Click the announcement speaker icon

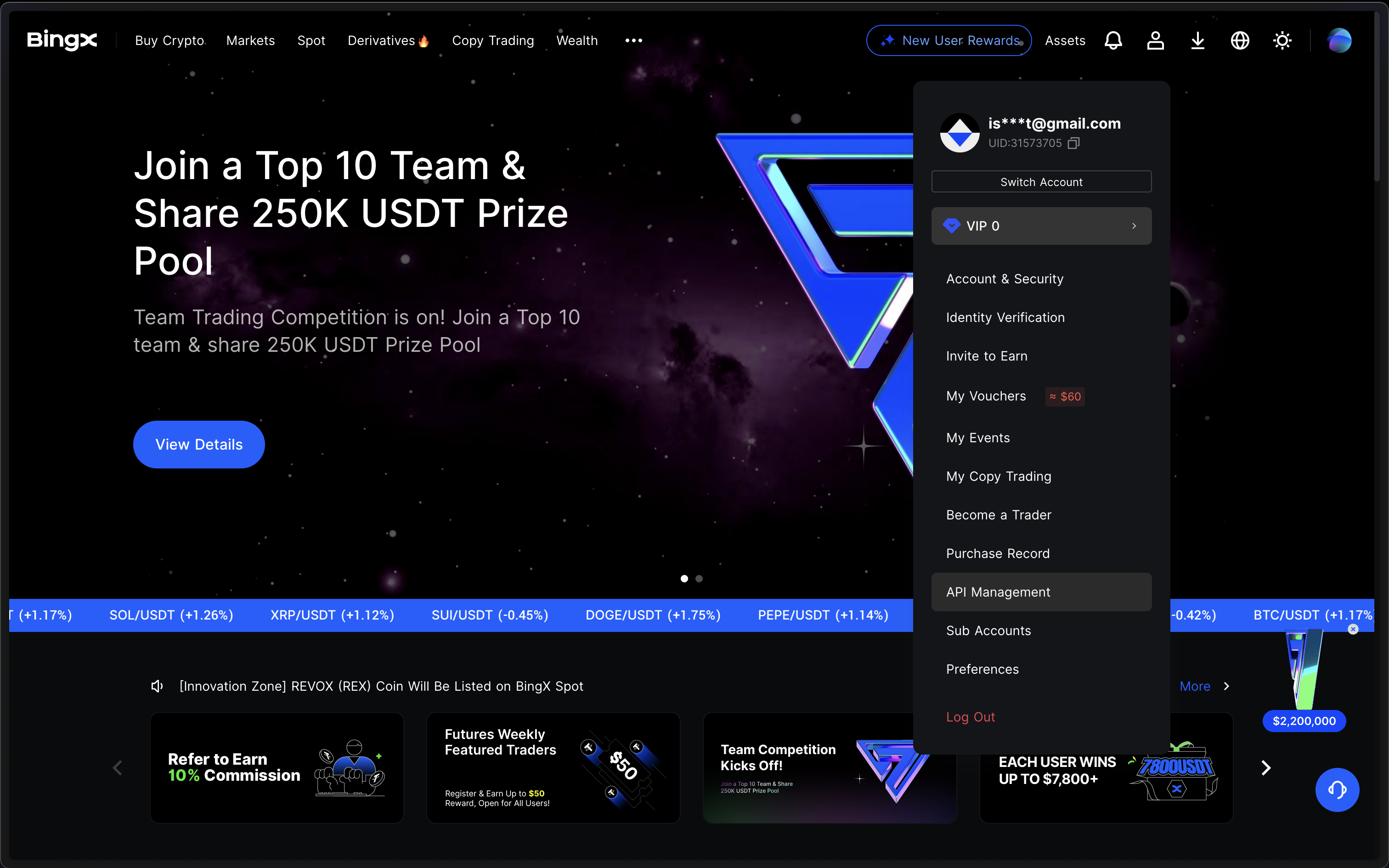[x=157, y=686]
